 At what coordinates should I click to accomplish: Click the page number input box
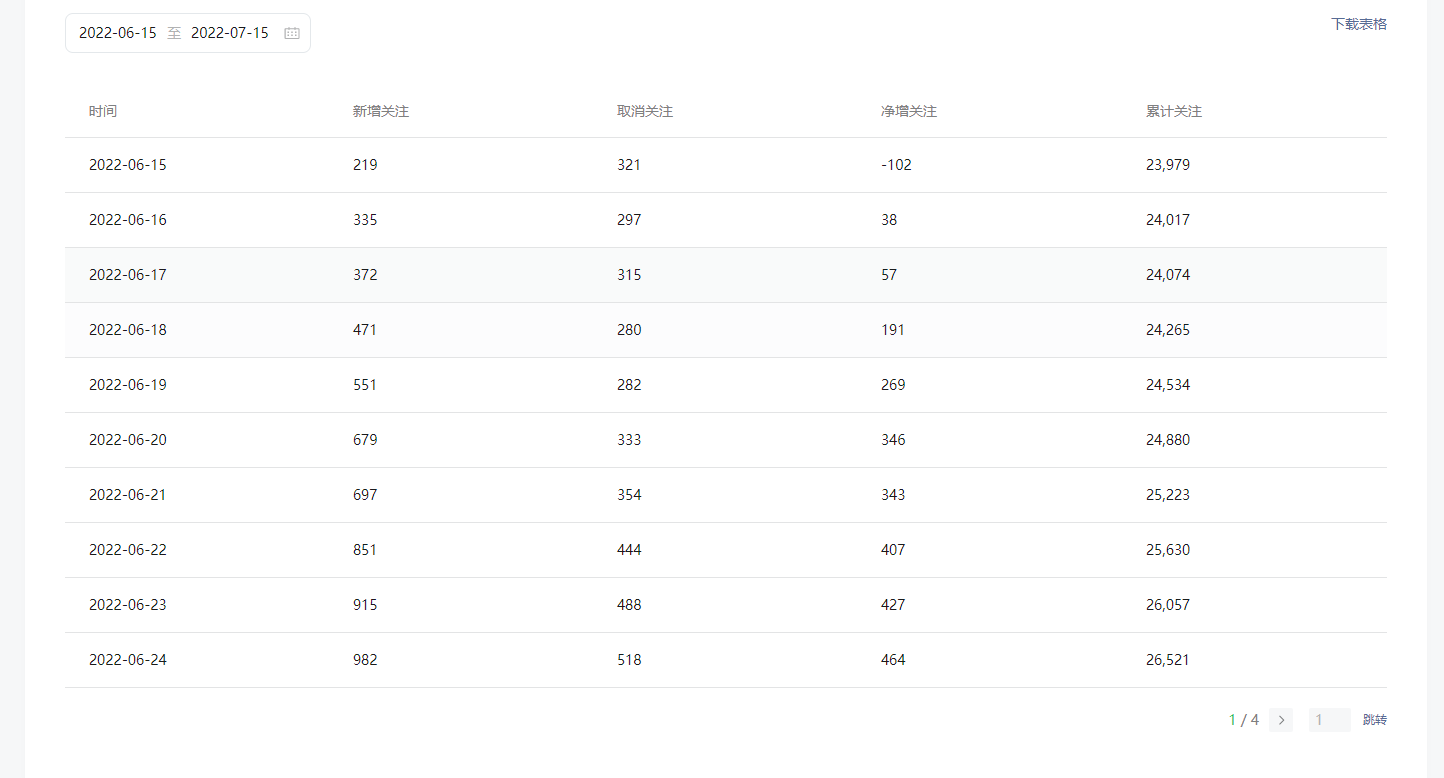pos(1330,720)
